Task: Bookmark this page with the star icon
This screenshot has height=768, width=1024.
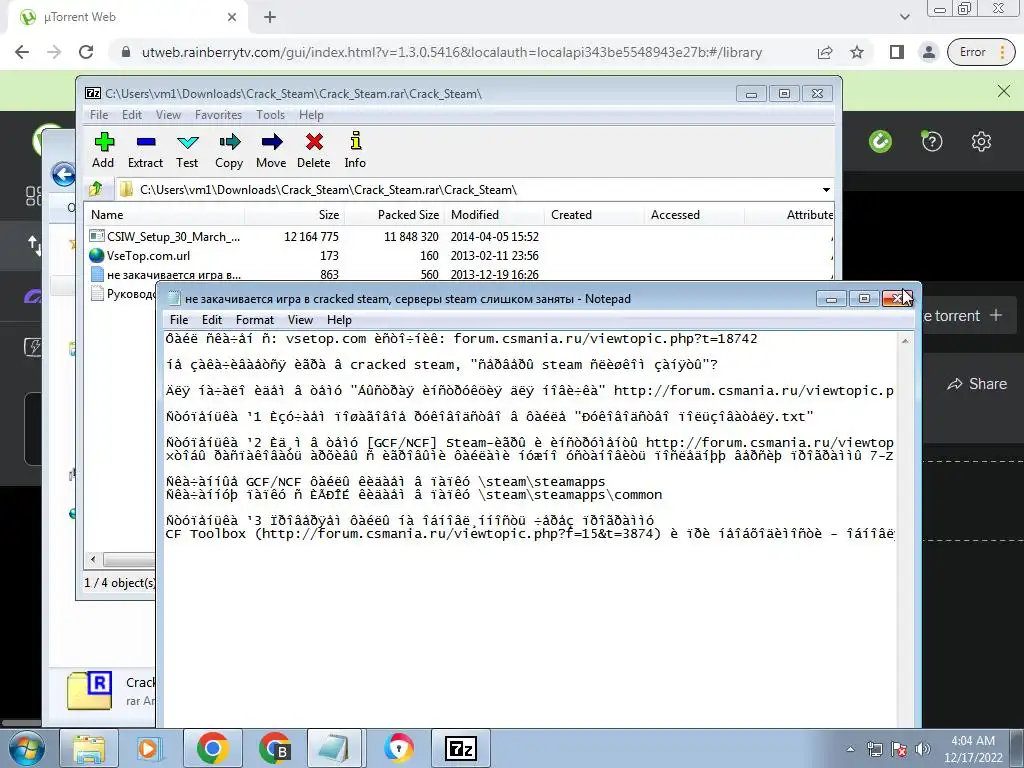Action: (x=857, y=52)
